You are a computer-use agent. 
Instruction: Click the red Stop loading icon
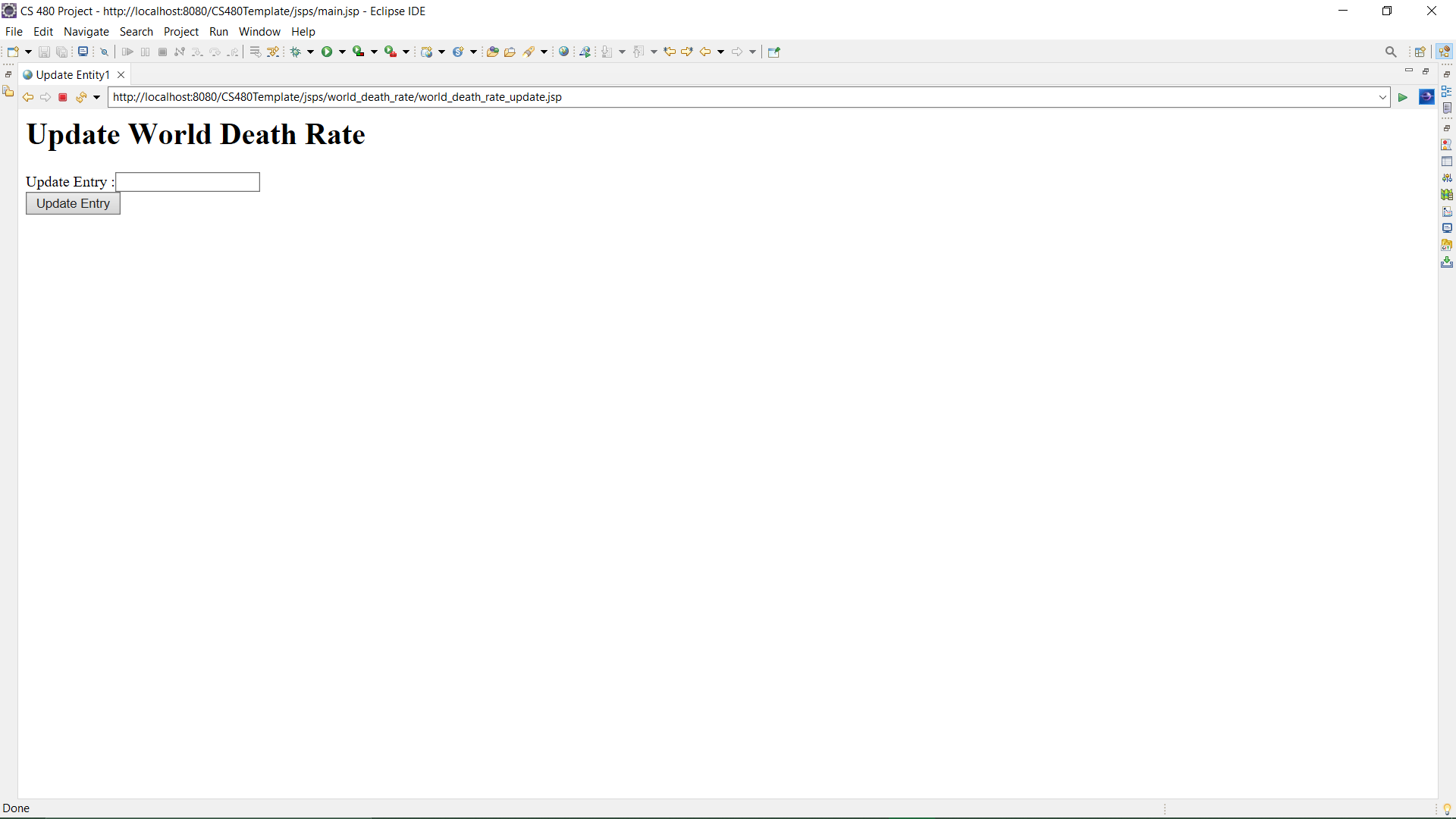[63, 97]
